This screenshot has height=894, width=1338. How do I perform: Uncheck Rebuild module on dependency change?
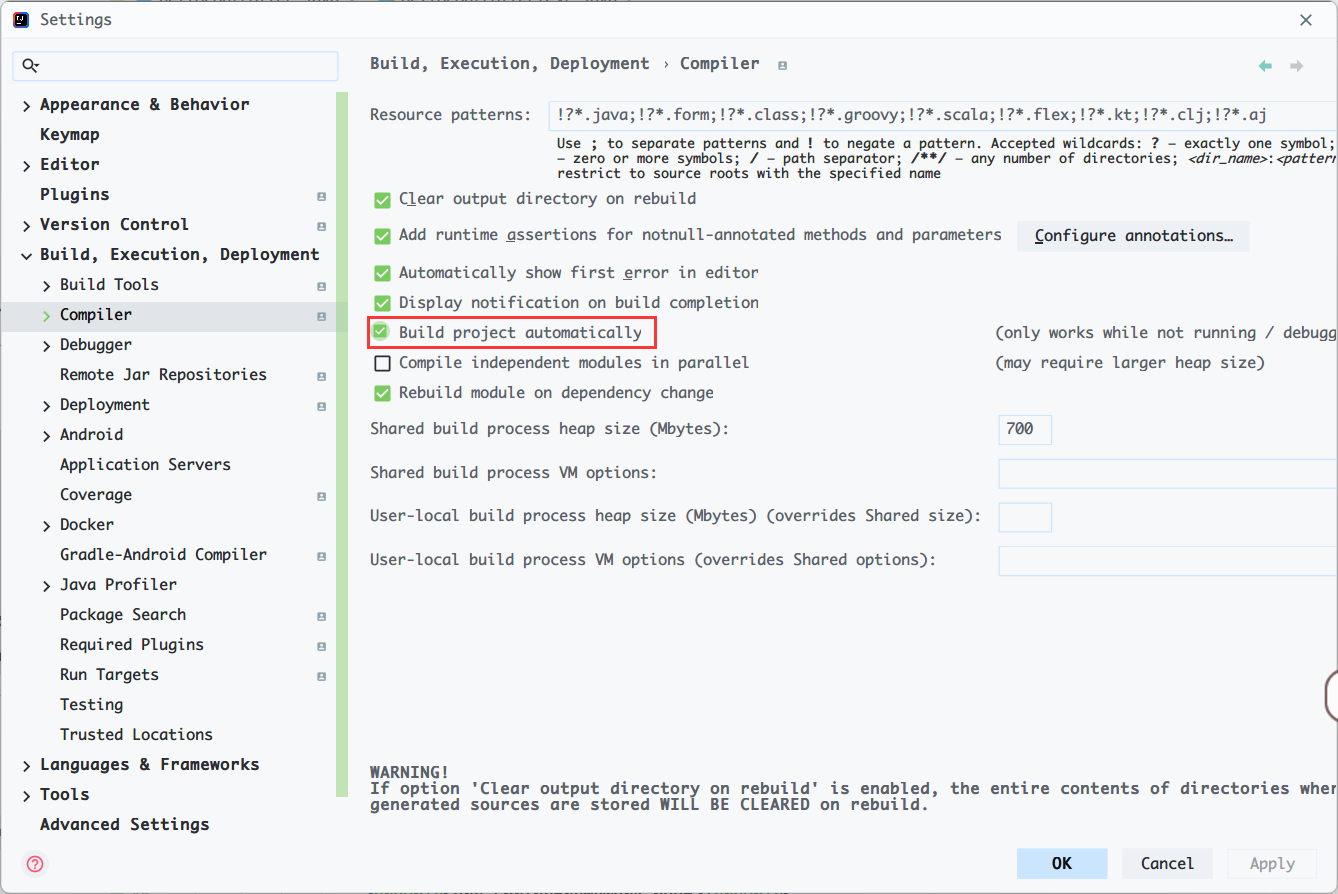point(382,393)
